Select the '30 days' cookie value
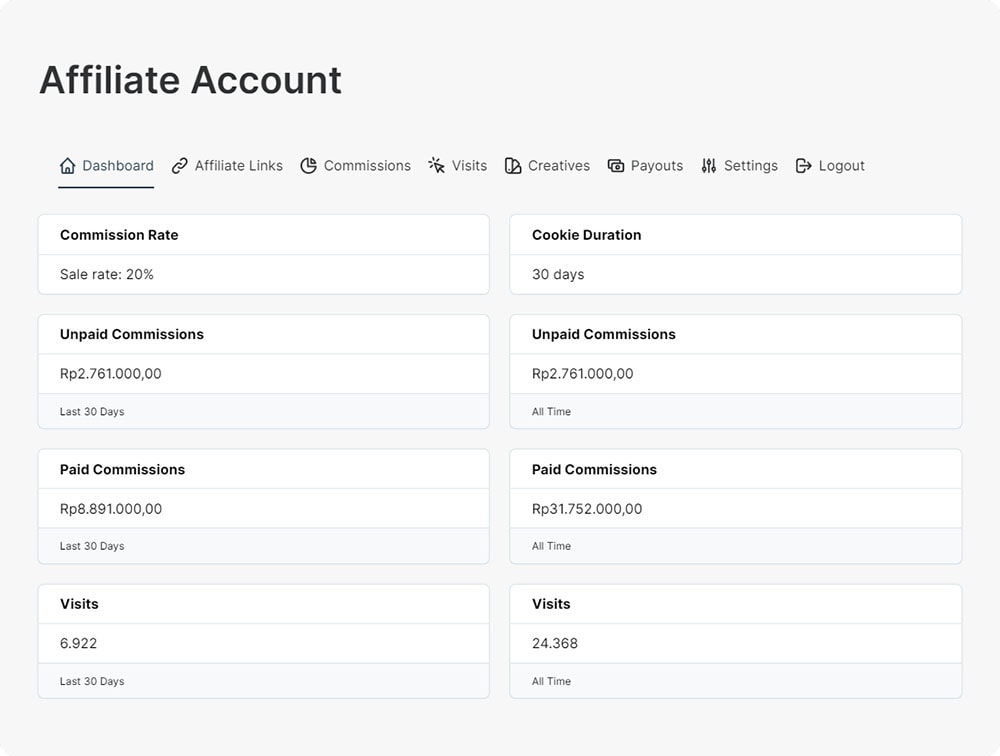Viewport: 1000px width, 756px height. coord(558,274)
